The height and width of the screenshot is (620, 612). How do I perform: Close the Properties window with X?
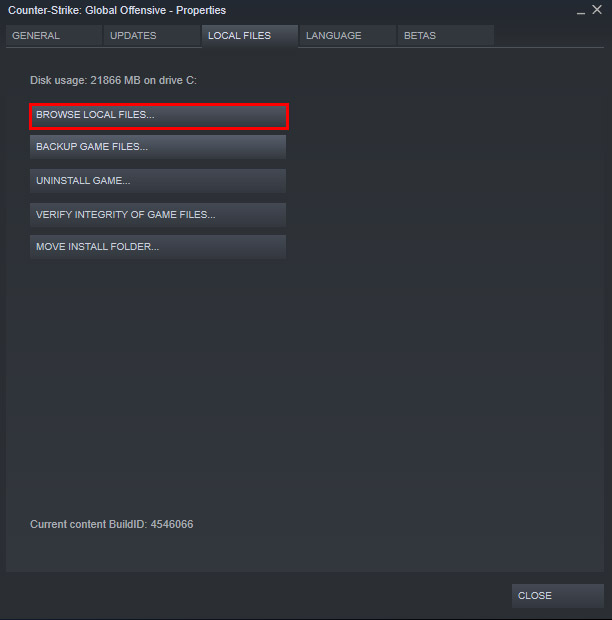click(597, 10)
